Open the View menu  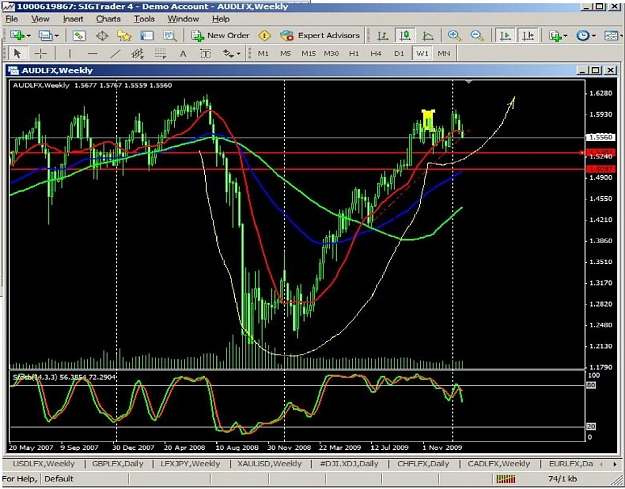click(x=40, y=19)
